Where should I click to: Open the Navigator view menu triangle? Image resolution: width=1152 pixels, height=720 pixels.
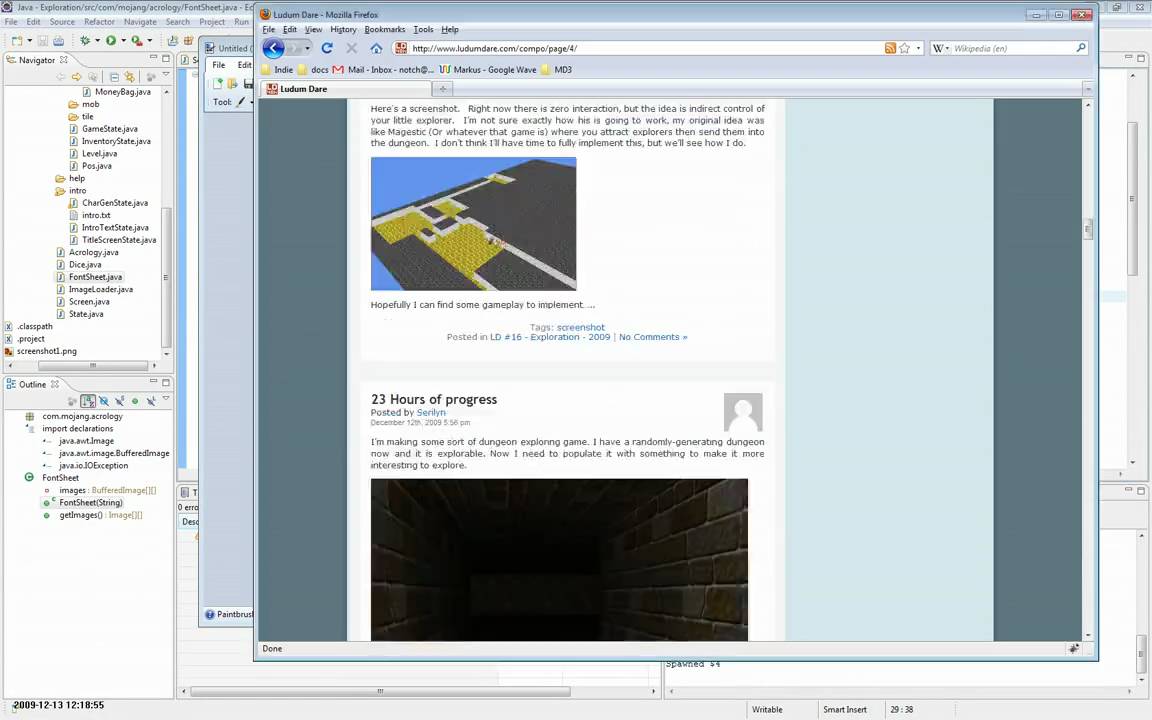tap(166, 76)
